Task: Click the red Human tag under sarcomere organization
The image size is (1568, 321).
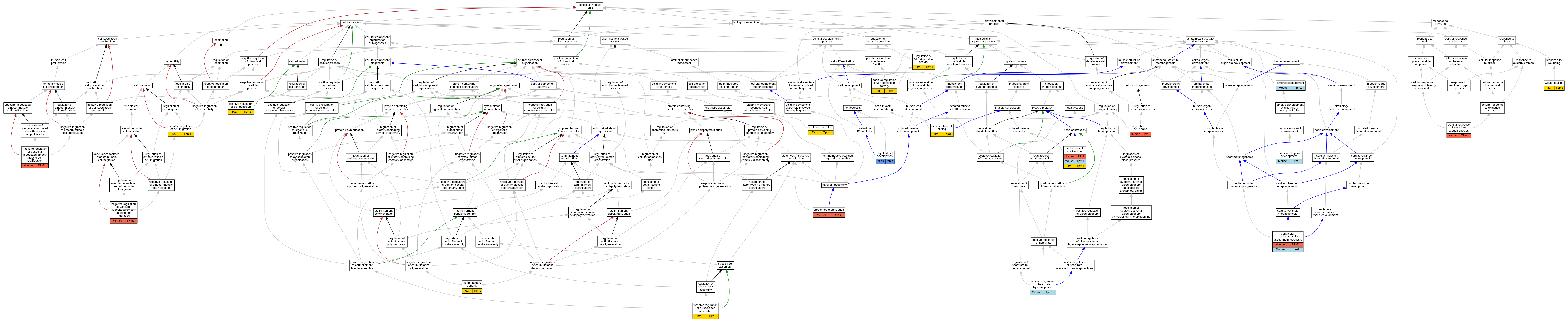Action: [x=821, y=215]
